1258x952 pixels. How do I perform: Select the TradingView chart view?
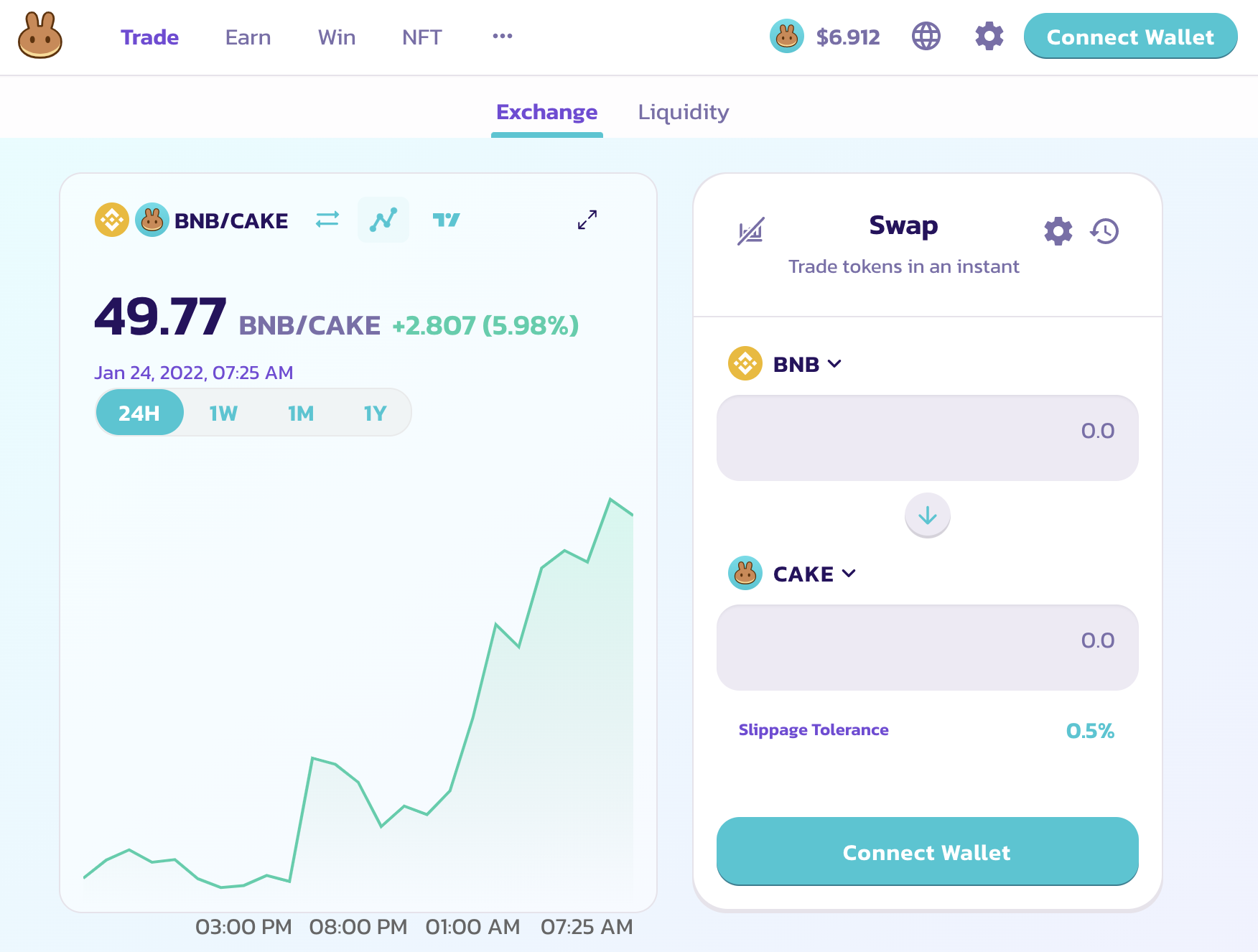pyautogui.click(x=446, y=220)
